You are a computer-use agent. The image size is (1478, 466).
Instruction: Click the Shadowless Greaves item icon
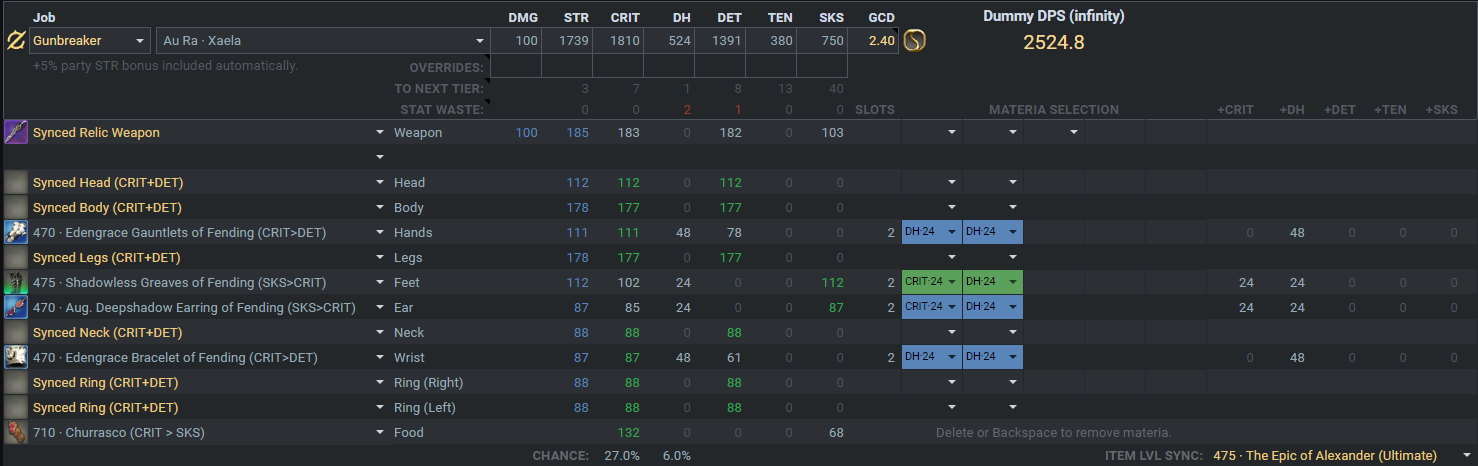click(x=15, y=282)
